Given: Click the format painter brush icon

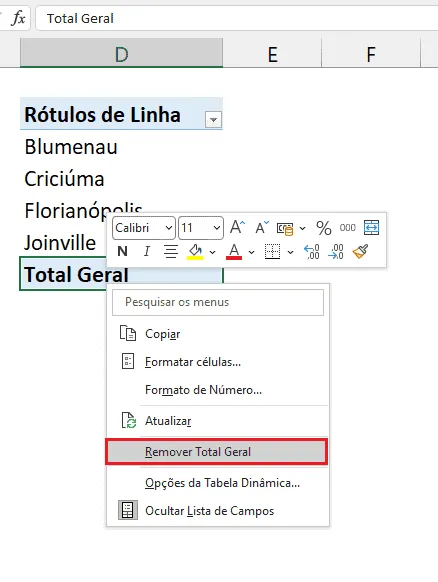Looking at the screenshot, I should coord(360,251).
